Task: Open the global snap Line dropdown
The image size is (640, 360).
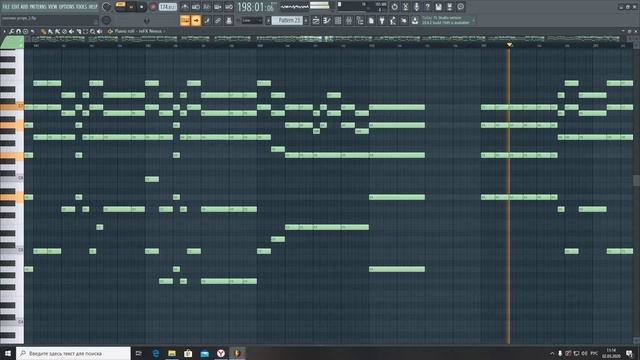Action: click(251, 20)
